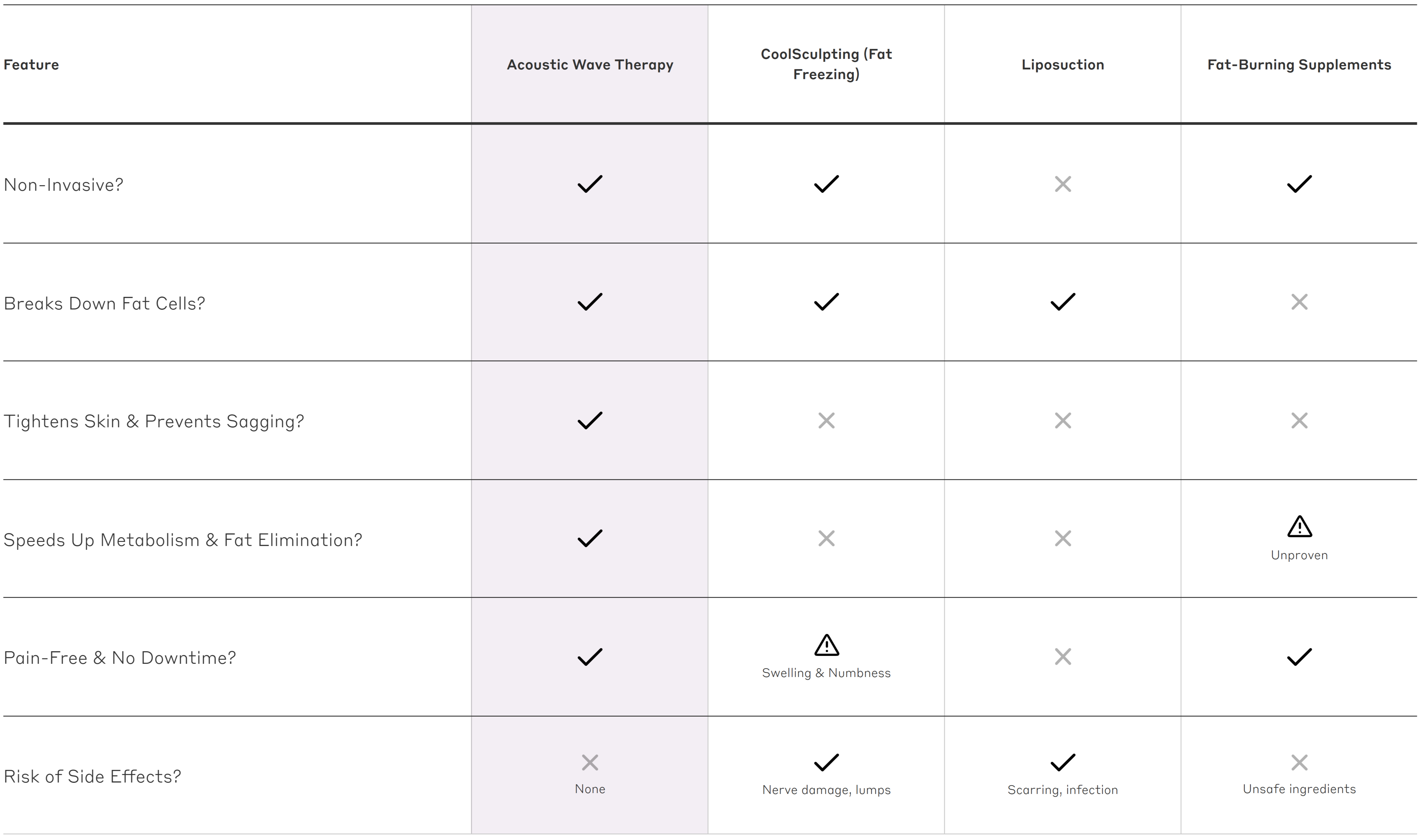The height and width of the screenshot is (840, 1424).
Task: Click Fat-Burning Supplements Pain-Free checkmark
Action: 1299,657
